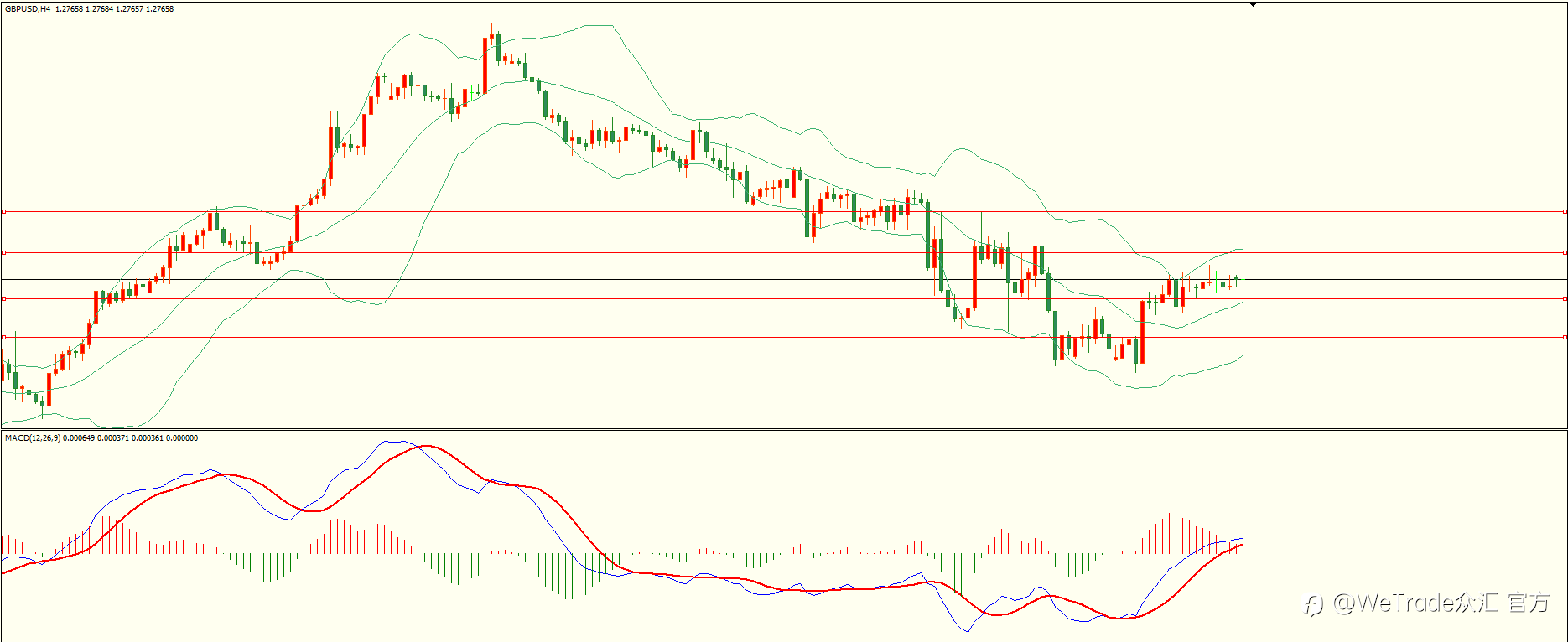Select the second-highest red line's left handle

coord(3,252)
